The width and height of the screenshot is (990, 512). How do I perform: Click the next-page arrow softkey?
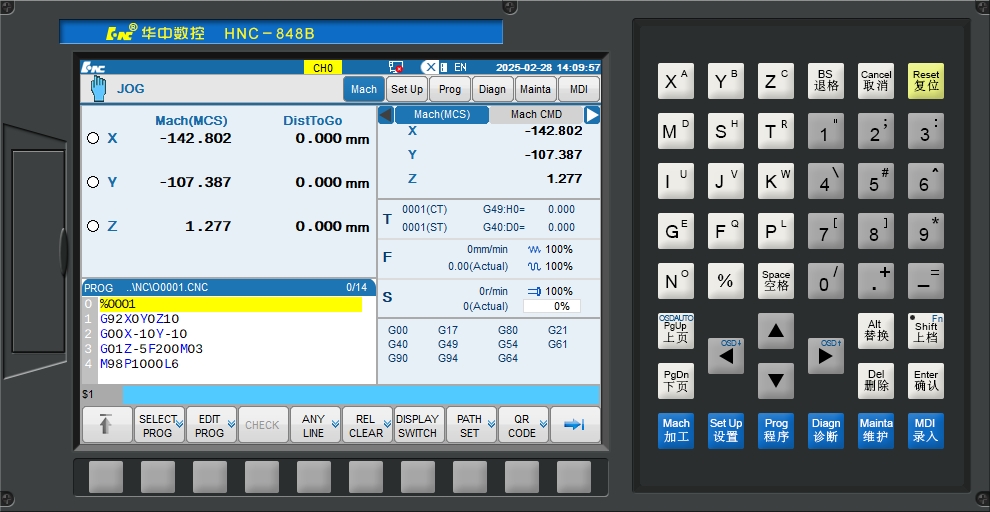[575, 425]
